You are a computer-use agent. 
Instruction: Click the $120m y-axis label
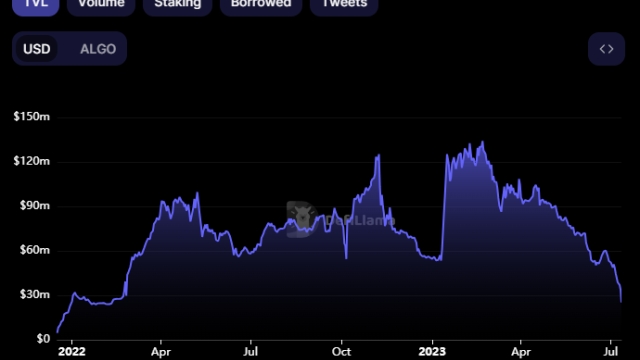[31, 161]
